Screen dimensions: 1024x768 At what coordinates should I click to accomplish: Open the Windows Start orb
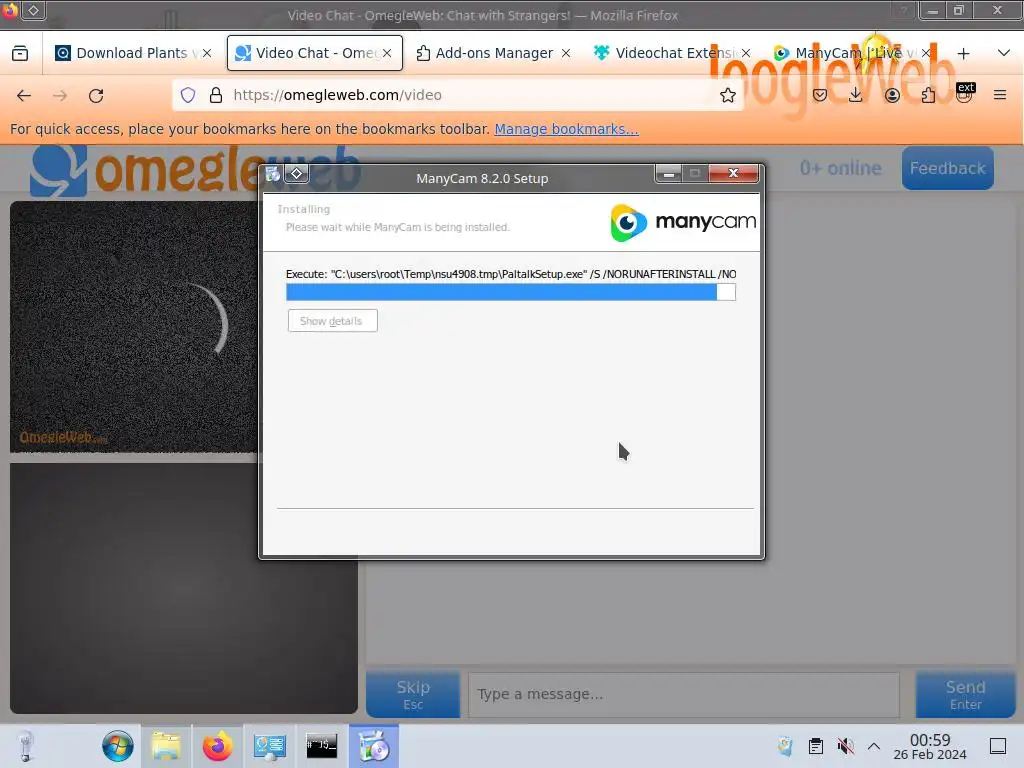pos(118,746)
